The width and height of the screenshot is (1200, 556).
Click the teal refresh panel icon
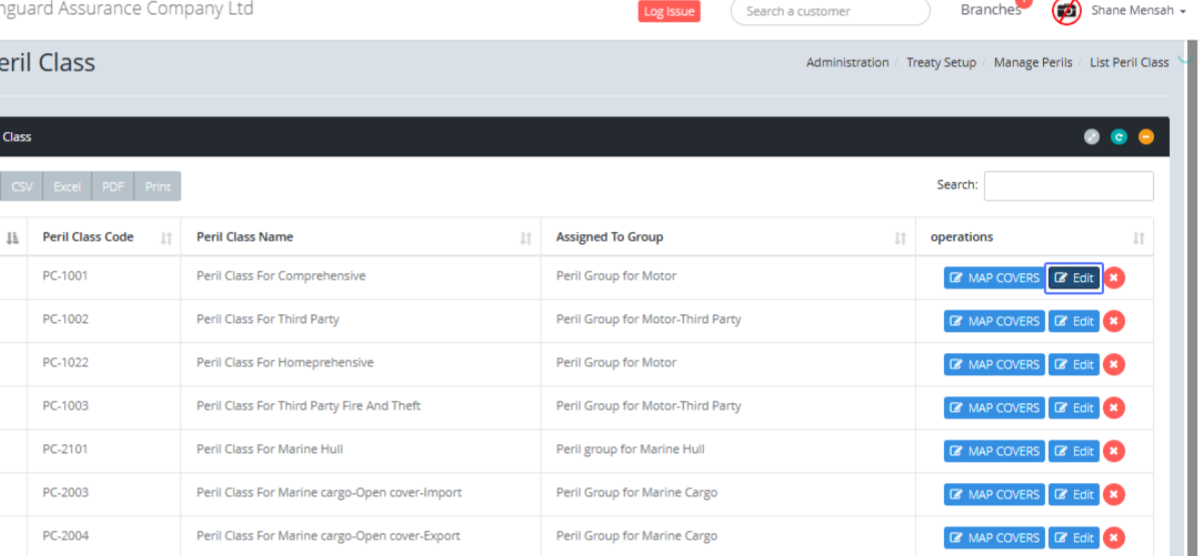pyautogui.click(x=1119, y=137)
